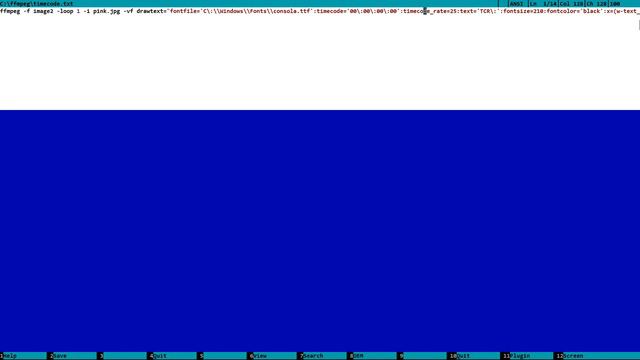Viewport: 640px width, 360px height.
Task: Click the file path C:\ffmpeg\timecode.txt in the title bar
Action: [x=37, y=4]
